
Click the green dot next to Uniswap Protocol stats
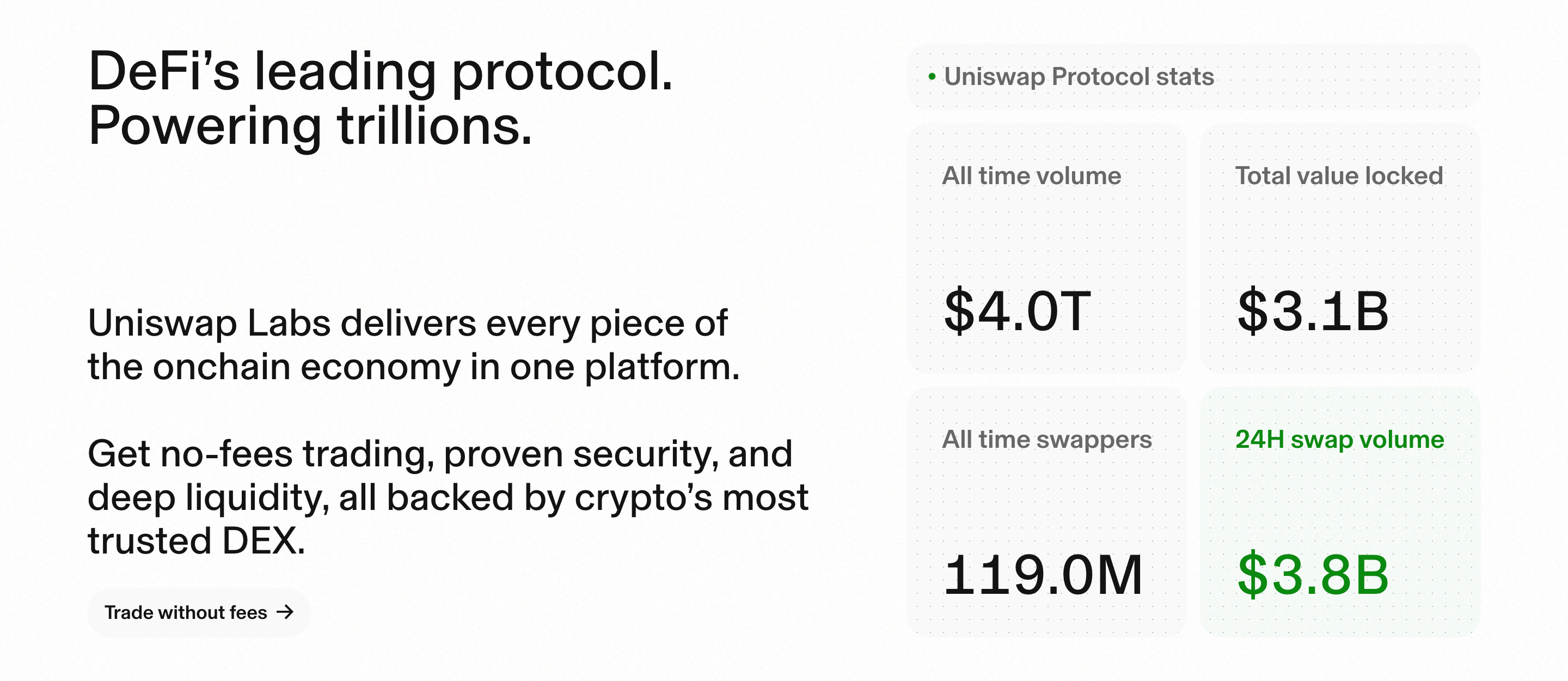pyautogui.click(x=932, y=77)
